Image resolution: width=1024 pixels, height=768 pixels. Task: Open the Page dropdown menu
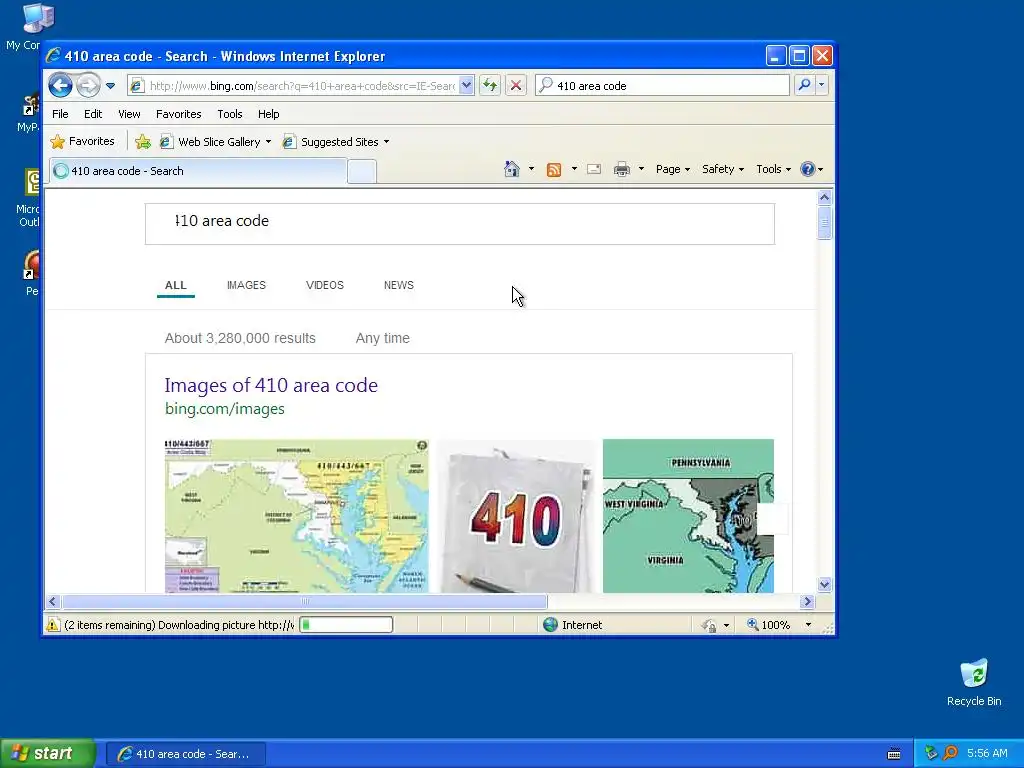point(673,169)
